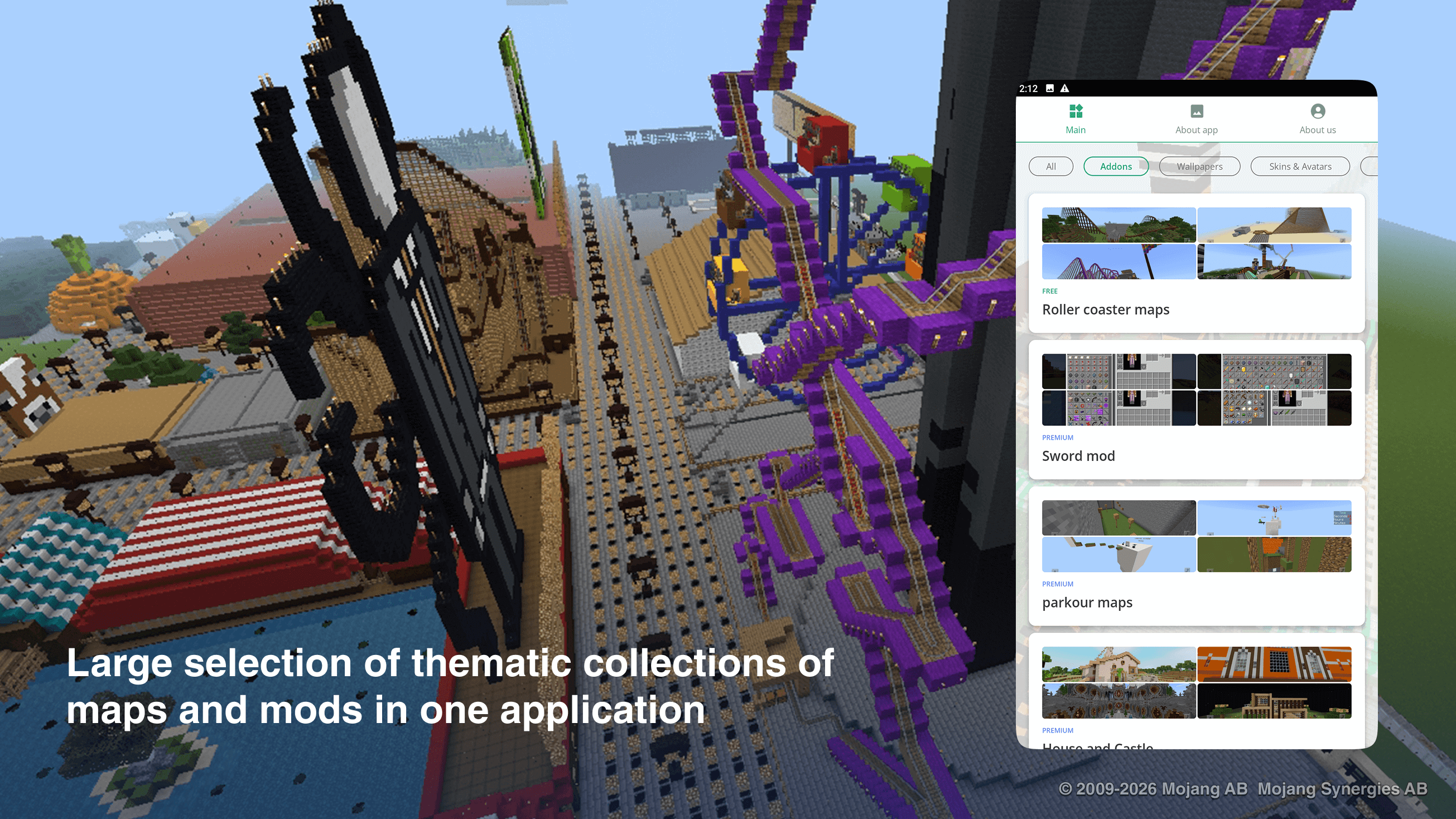
Task: Switch to the About app tab label
Action: pyautogui.click(x=1197, y=130)
